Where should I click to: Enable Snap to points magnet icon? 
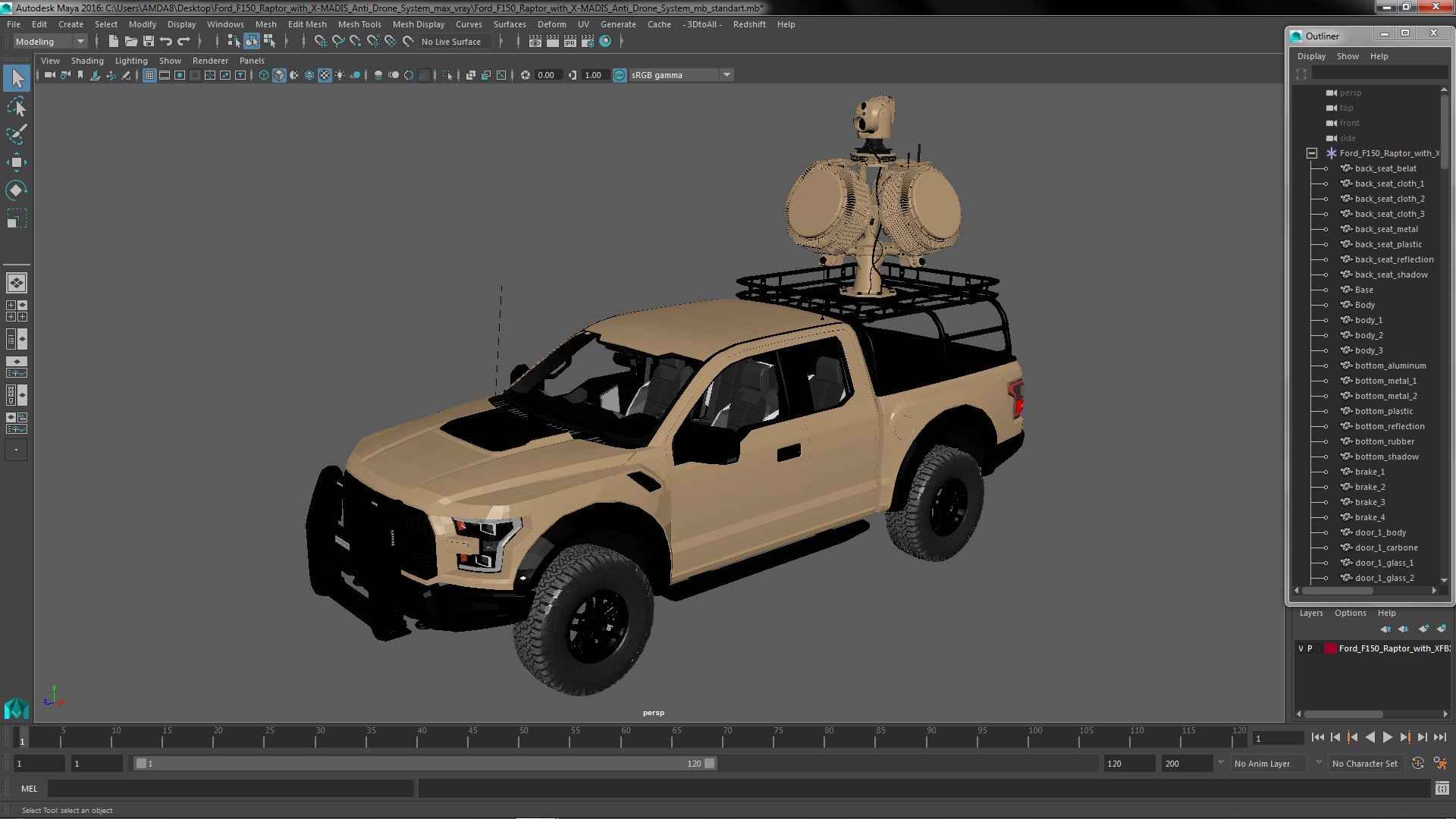click(356, 42)
